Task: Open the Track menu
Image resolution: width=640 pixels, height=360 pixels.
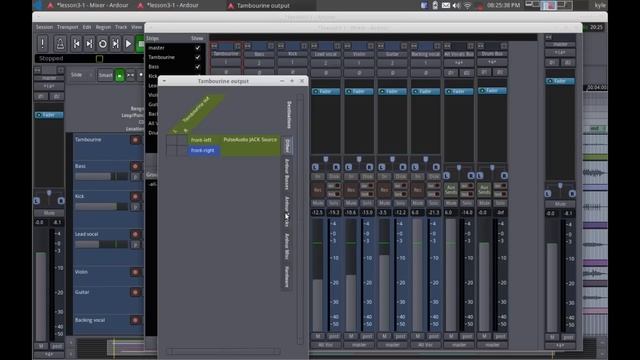Action: (121, 27)
